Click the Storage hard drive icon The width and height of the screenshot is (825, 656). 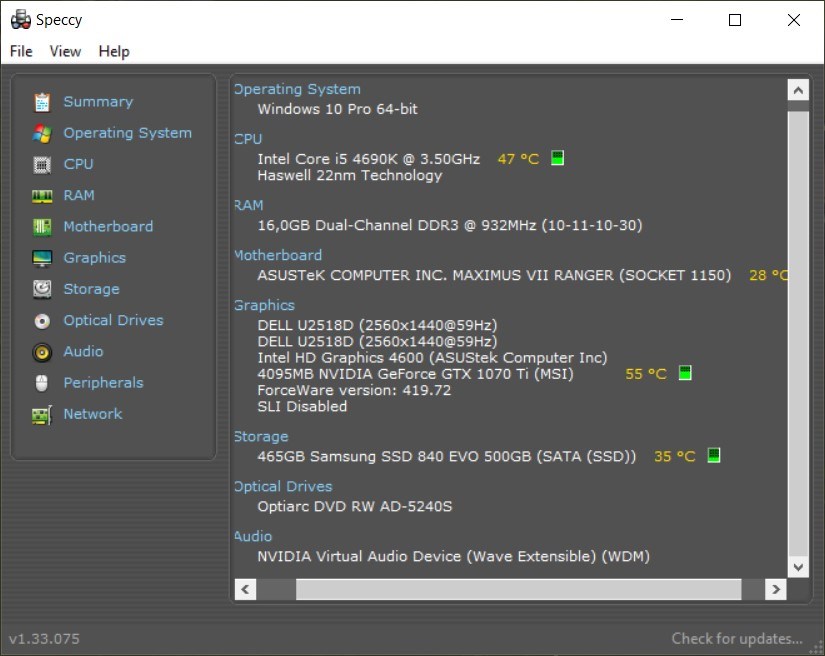(42, 289)
